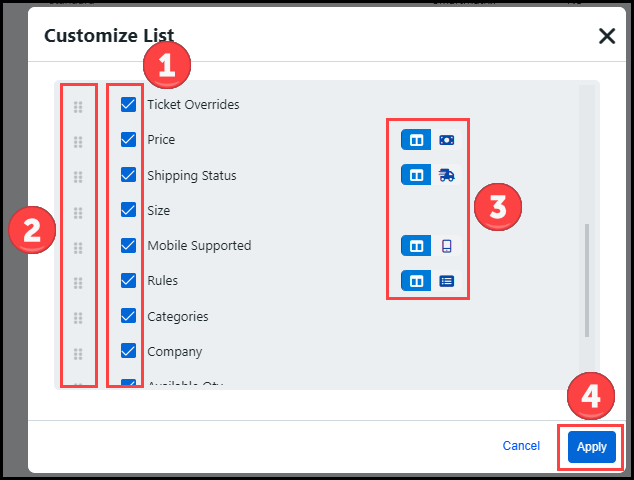Screen dimensions: 634x480
Task: Click the list's vertical scrollbar thumb
Action: [x=586, y=280]
